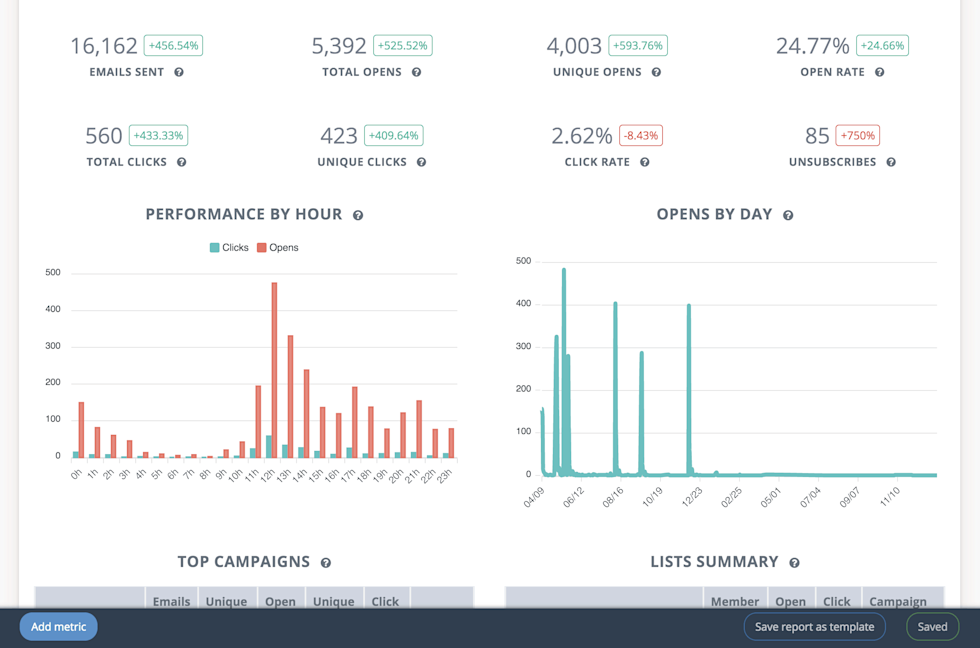Open the Opens By Day question mark icon
The image size is (980, 648).
click(788, 214)
